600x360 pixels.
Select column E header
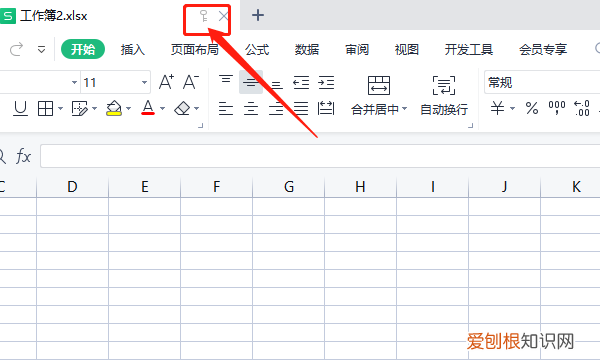tap(144, 187)
